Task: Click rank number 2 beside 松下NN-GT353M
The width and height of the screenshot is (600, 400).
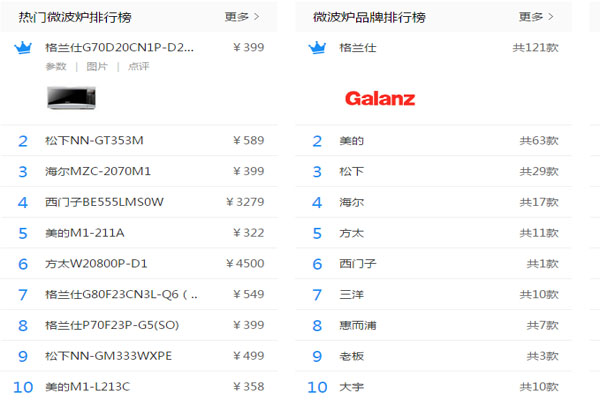Action: coord(23,141)
